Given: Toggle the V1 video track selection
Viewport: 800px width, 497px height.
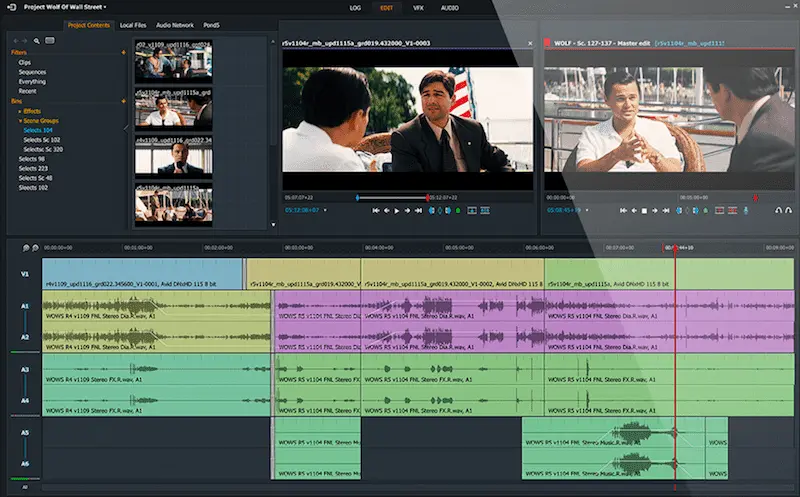Looking at the screenshot, I should point(24,273).
